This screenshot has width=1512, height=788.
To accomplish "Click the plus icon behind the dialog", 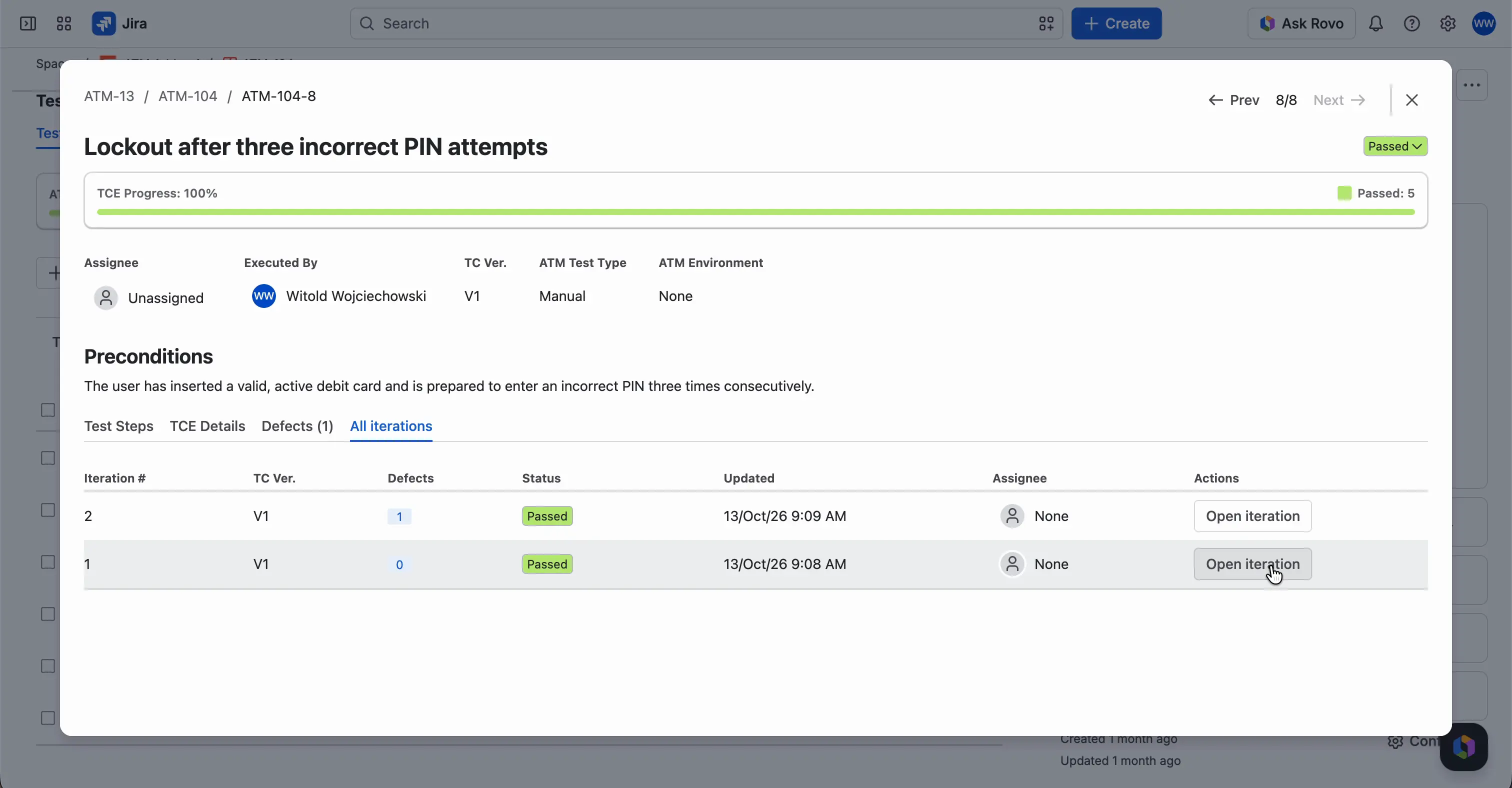I will point(54,273).
